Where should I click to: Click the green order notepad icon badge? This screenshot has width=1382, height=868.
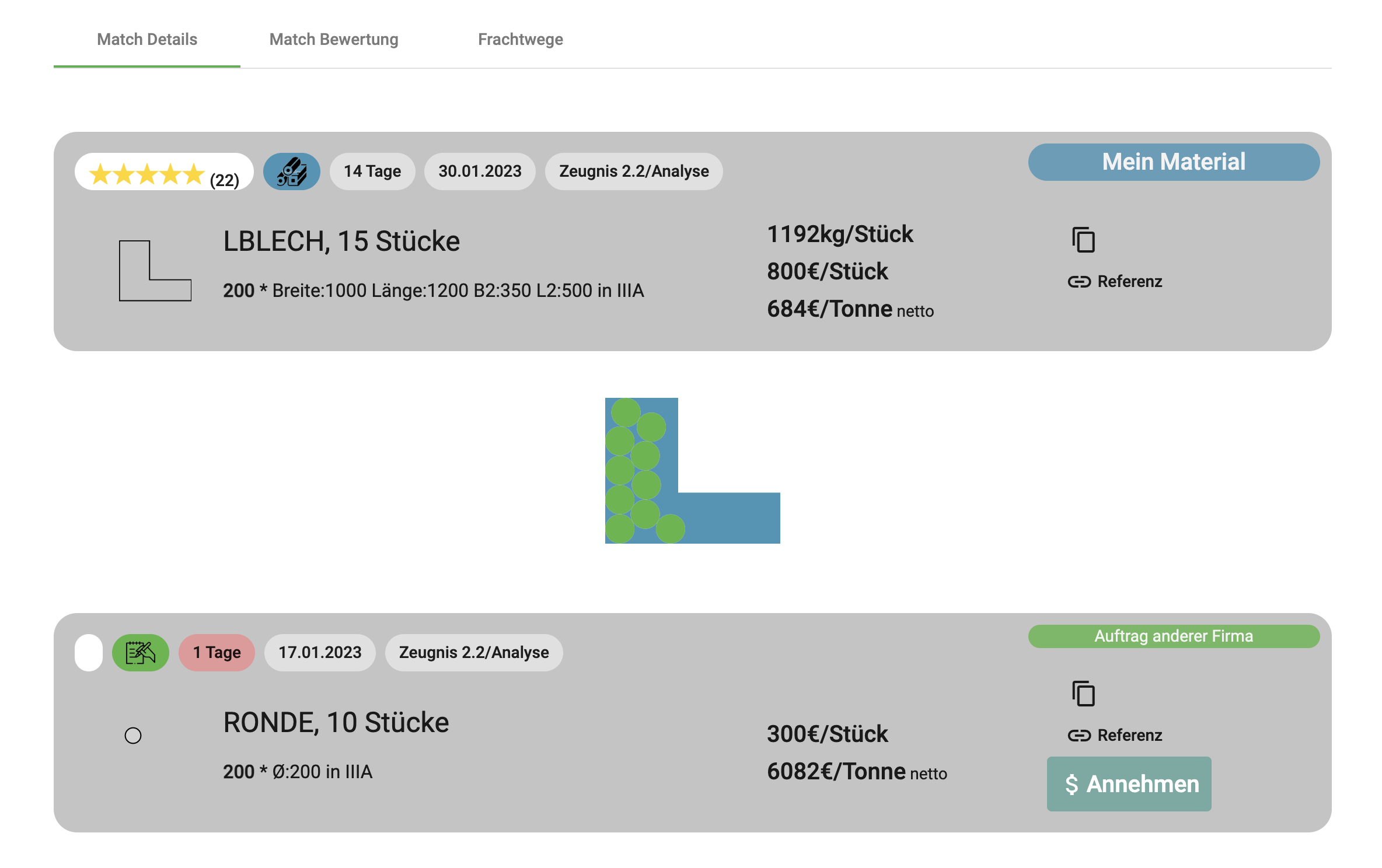pyautogui.click(x=140, y=653)
